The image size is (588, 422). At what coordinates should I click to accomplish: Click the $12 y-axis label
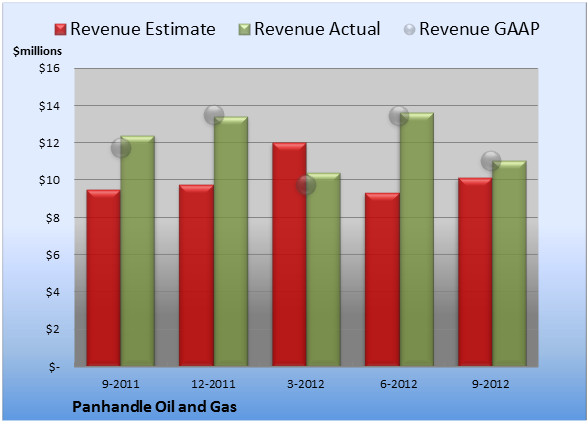[50, 143]
